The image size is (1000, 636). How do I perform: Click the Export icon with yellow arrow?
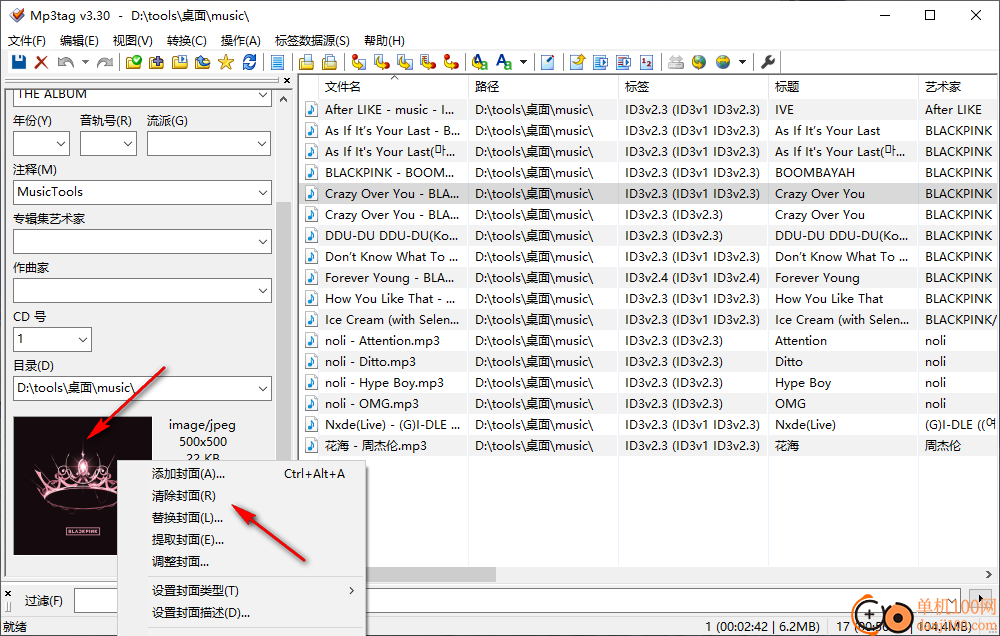(577, 62)
